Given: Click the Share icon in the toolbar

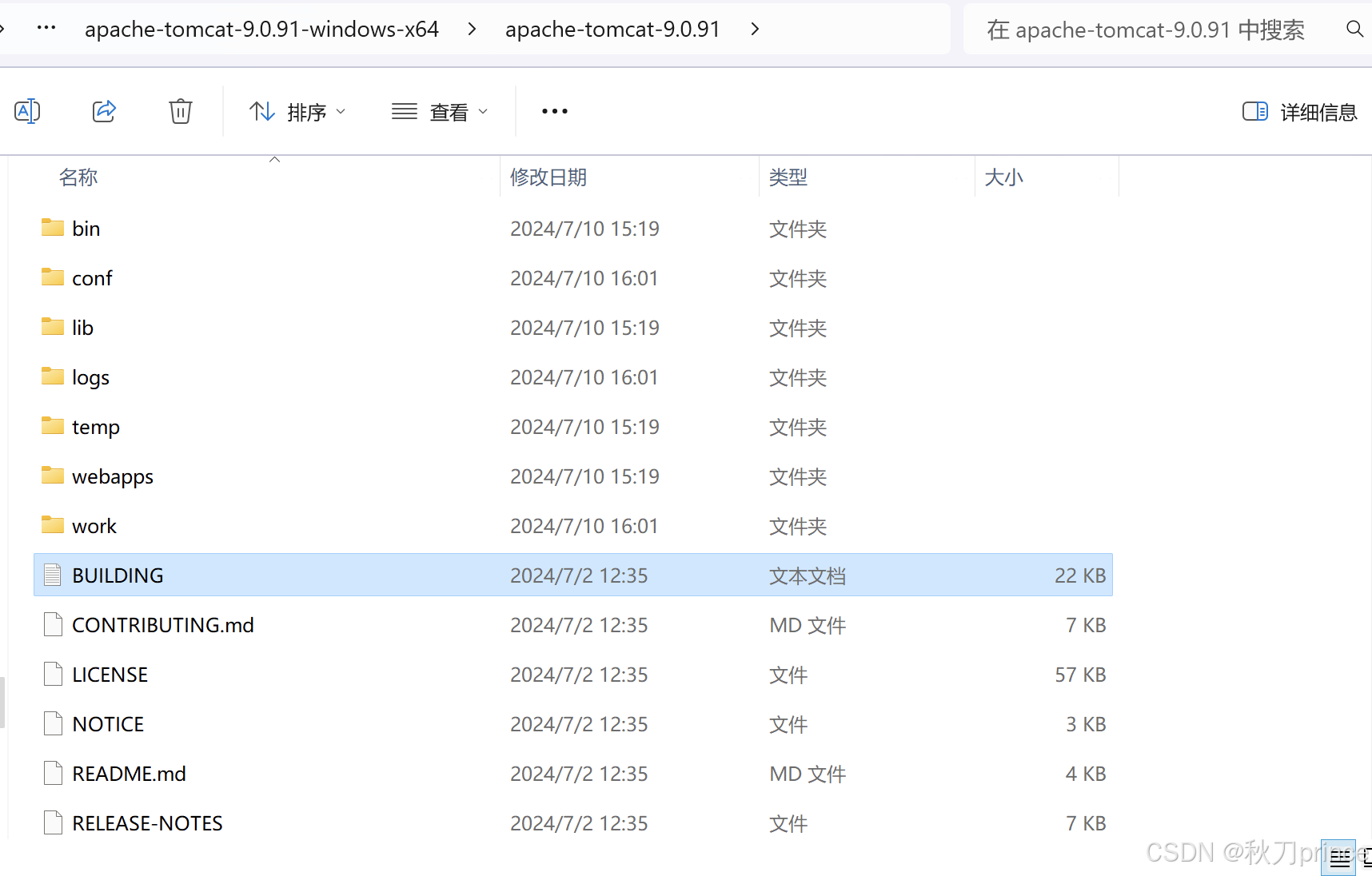Looking at the screenshot, I should point(104,111).
